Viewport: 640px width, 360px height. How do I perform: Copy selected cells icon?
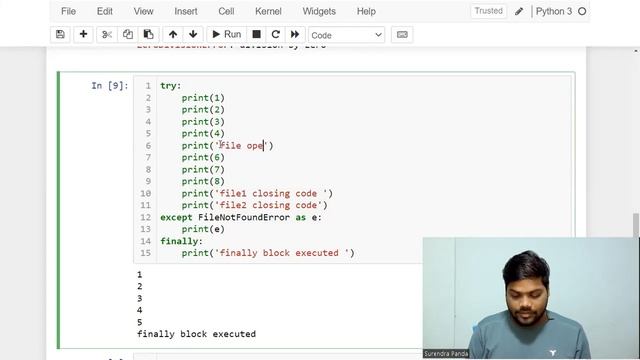point(128,35)
